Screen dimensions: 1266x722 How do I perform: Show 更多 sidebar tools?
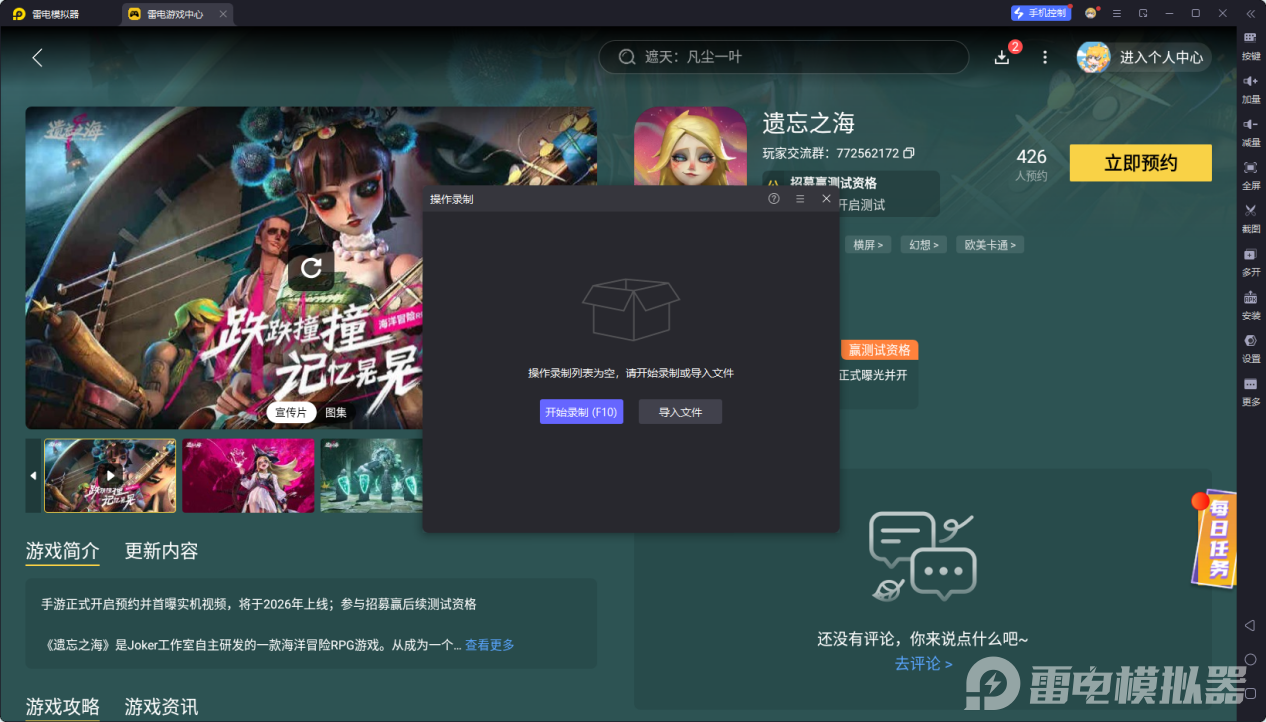[x=1250, y=390]
